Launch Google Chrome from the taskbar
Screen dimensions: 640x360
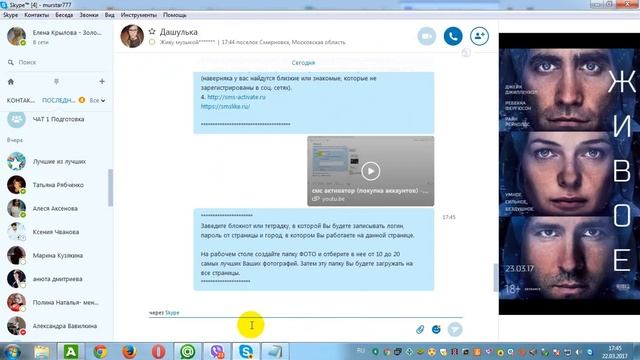(100, 352)
